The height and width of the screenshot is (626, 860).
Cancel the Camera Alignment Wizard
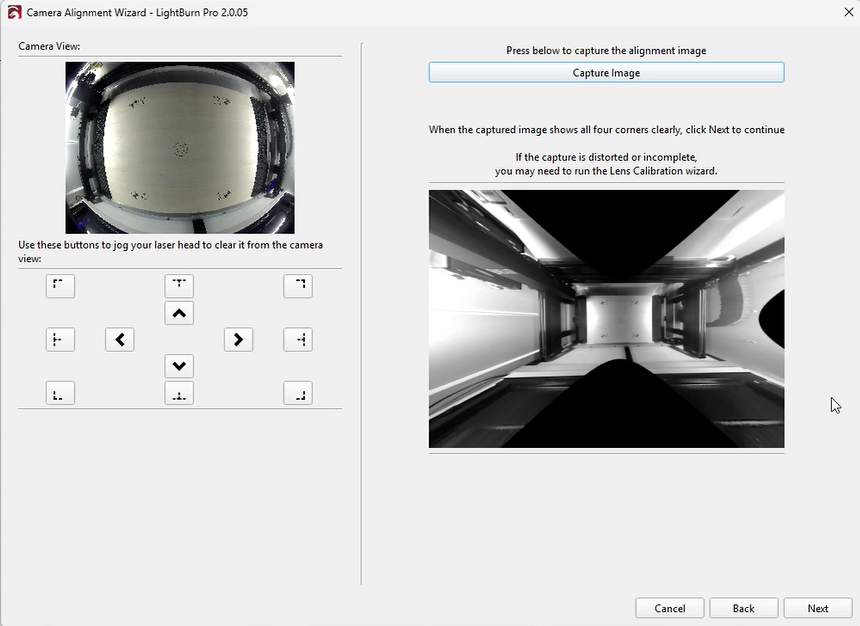point(670,608)
